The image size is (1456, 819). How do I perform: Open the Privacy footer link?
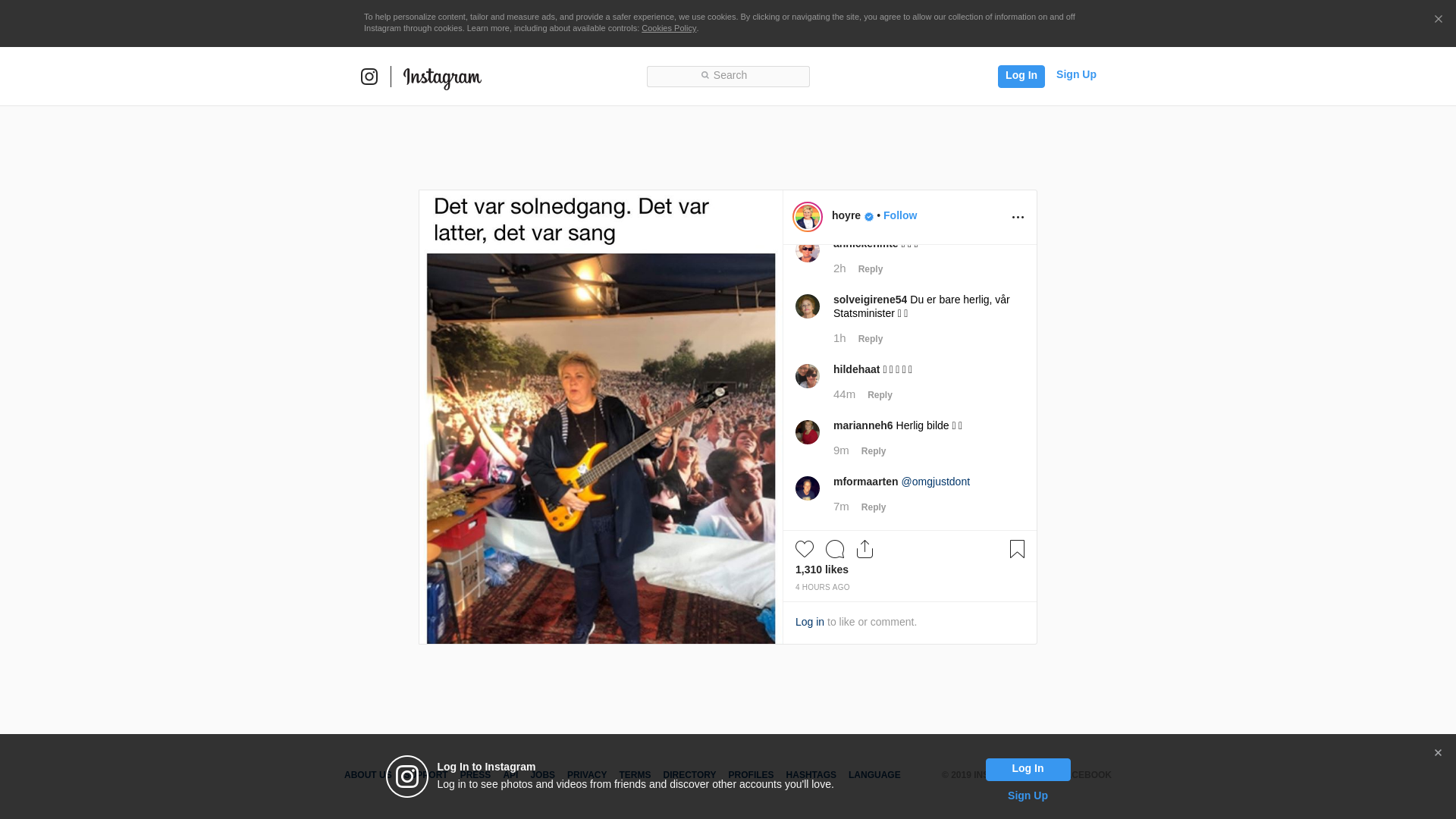(x=587, y=775)
